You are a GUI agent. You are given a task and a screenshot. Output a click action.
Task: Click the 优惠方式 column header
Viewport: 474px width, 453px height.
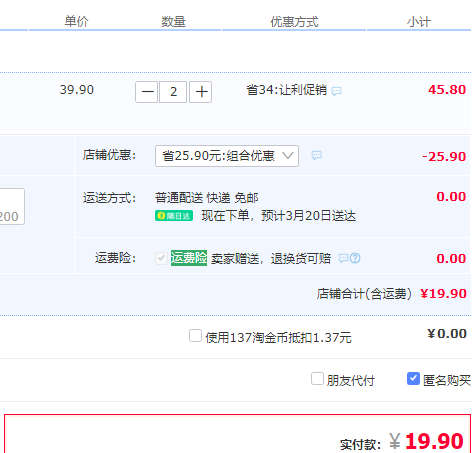[x=294, y=22]
